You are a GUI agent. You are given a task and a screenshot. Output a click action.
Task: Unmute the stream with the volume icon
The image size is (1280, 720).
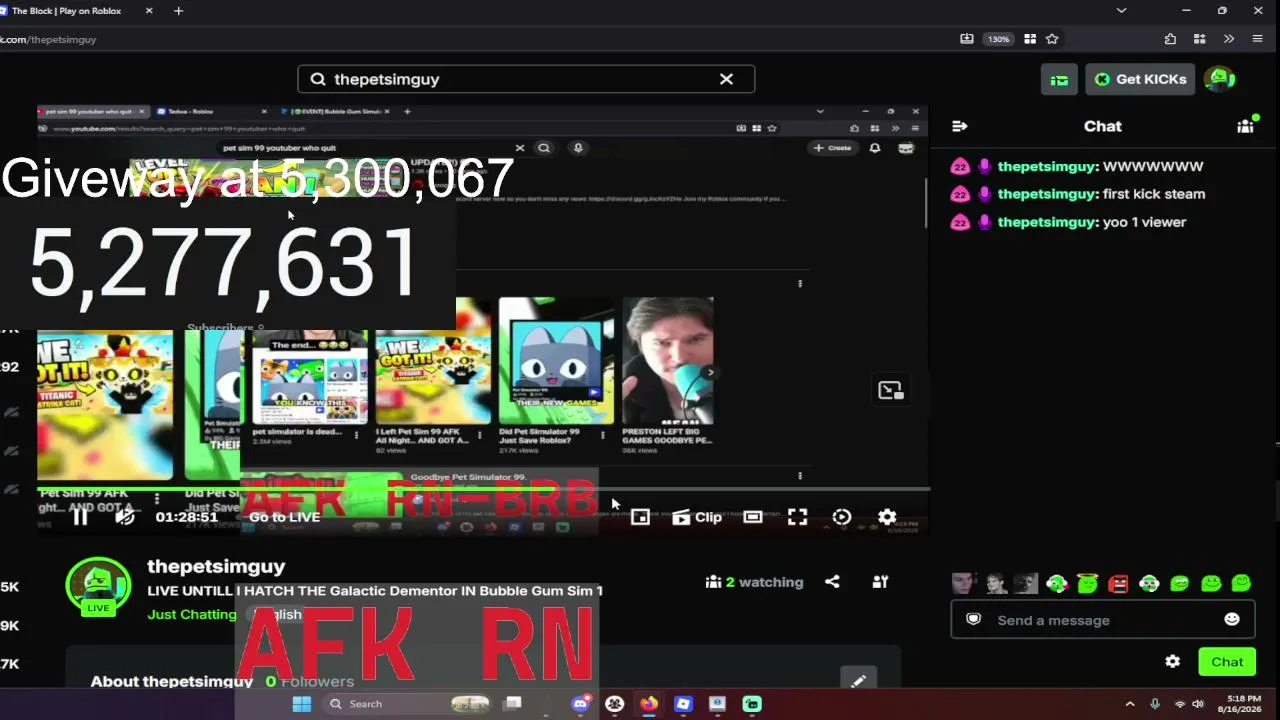[x=125, y=517]
